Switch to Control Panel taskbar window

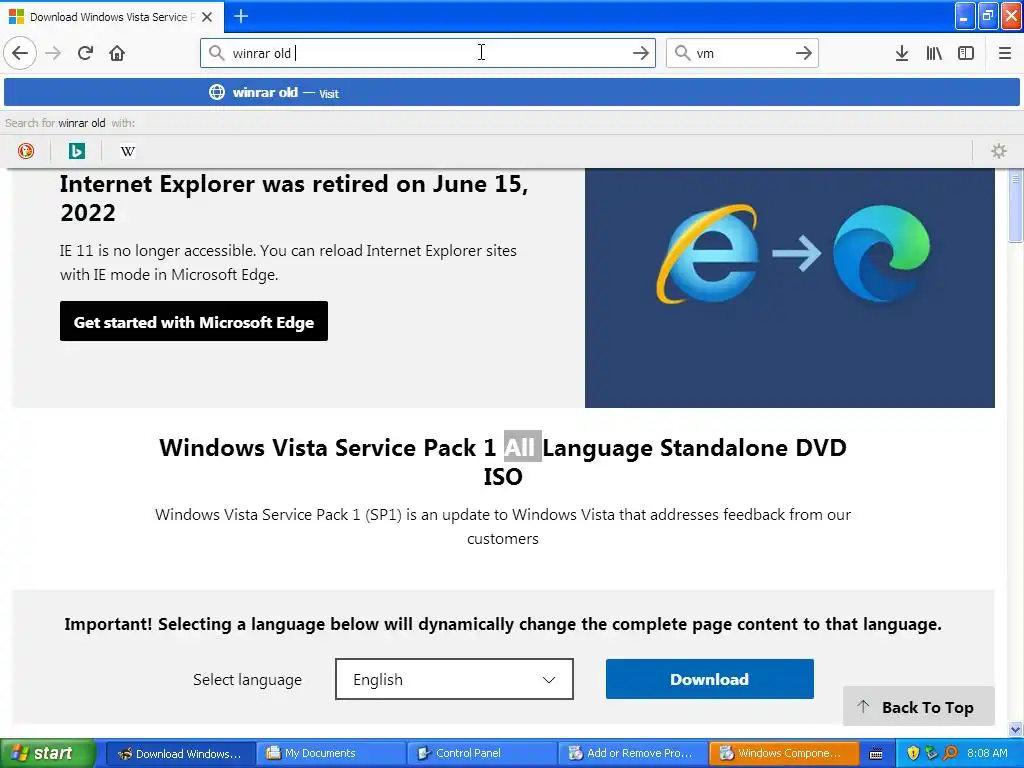click(x=481, y=754)
